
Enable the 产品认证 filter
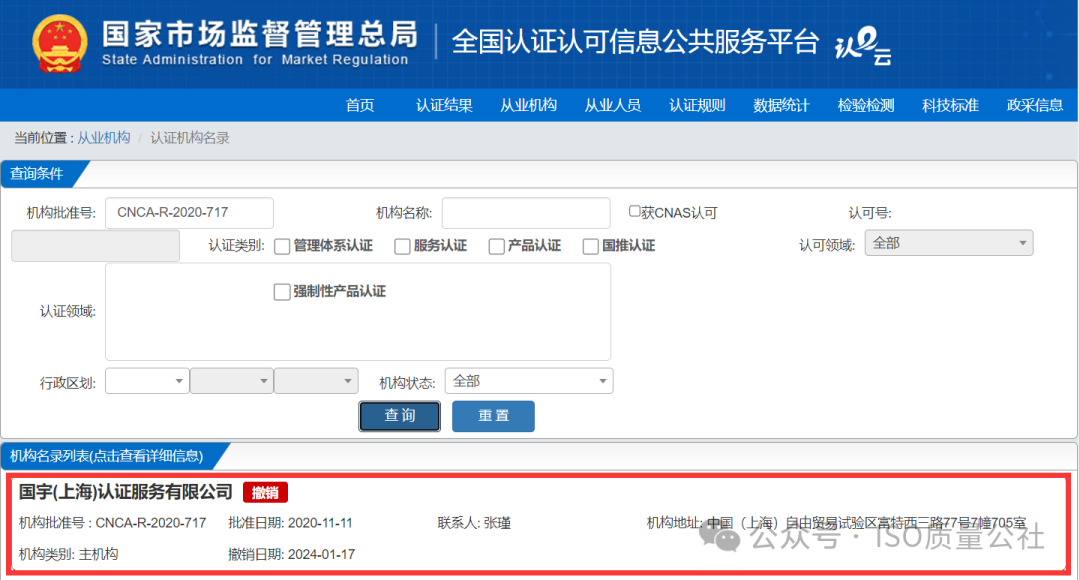coord(495,245)
